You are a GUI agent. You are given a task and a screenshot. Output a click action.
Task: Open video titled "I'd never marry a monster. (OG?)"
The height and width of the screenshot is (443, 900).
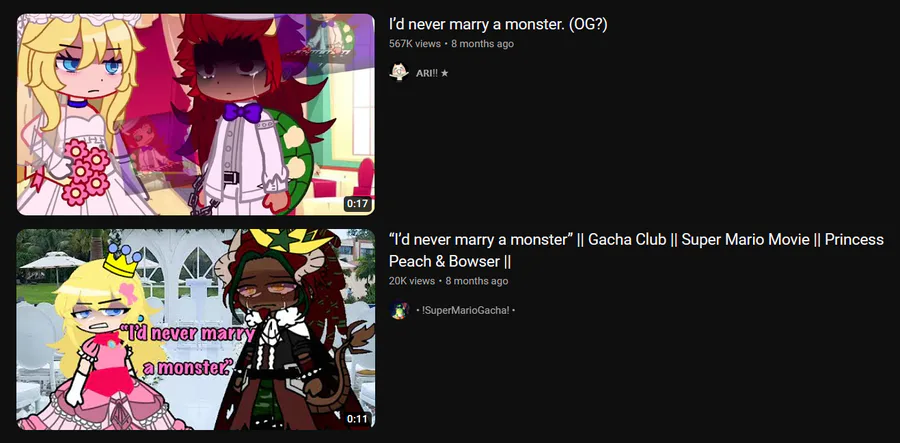point(498,25)
